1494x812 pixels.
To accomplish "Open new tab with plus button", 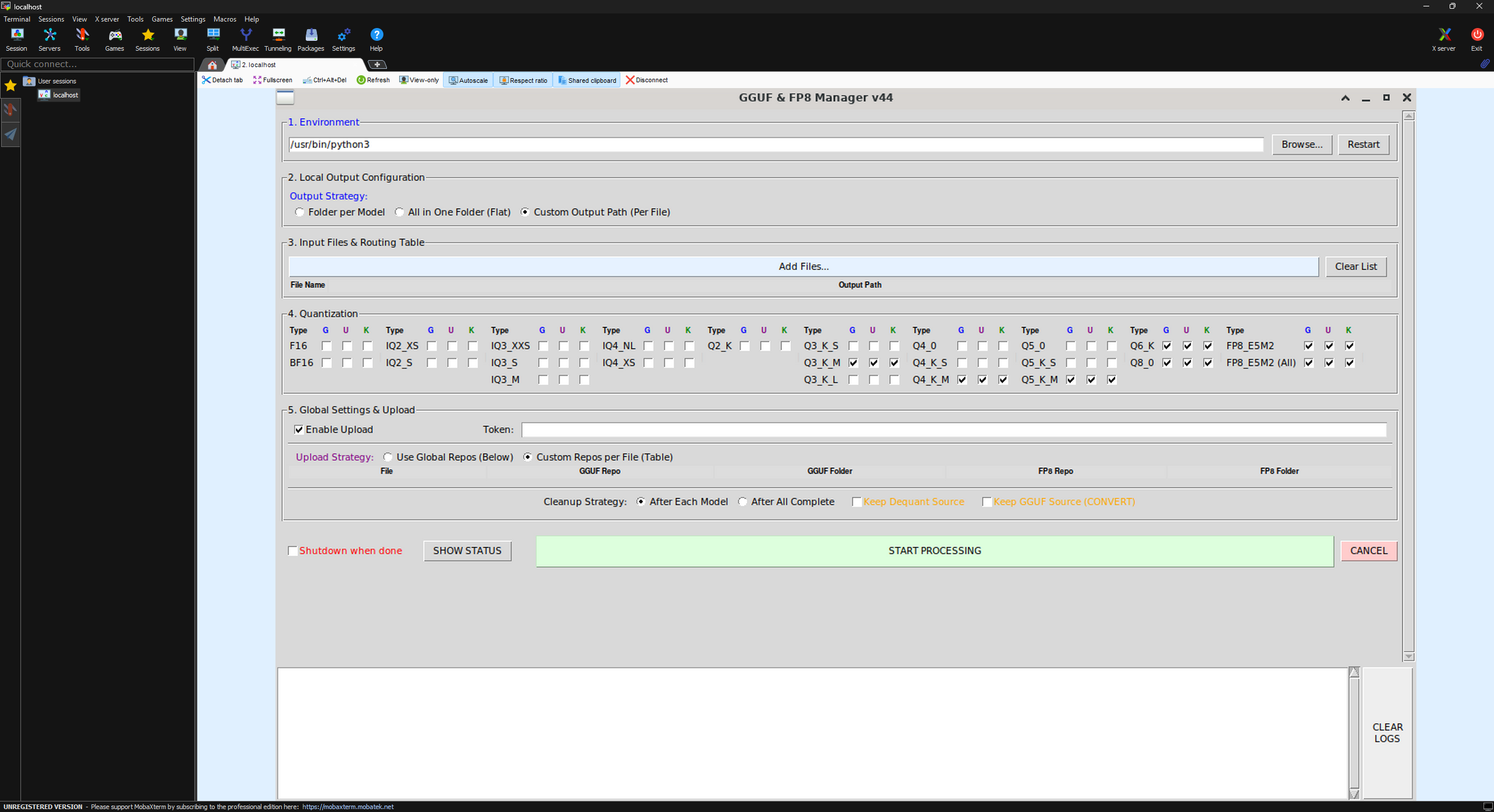I will (377, 64).
